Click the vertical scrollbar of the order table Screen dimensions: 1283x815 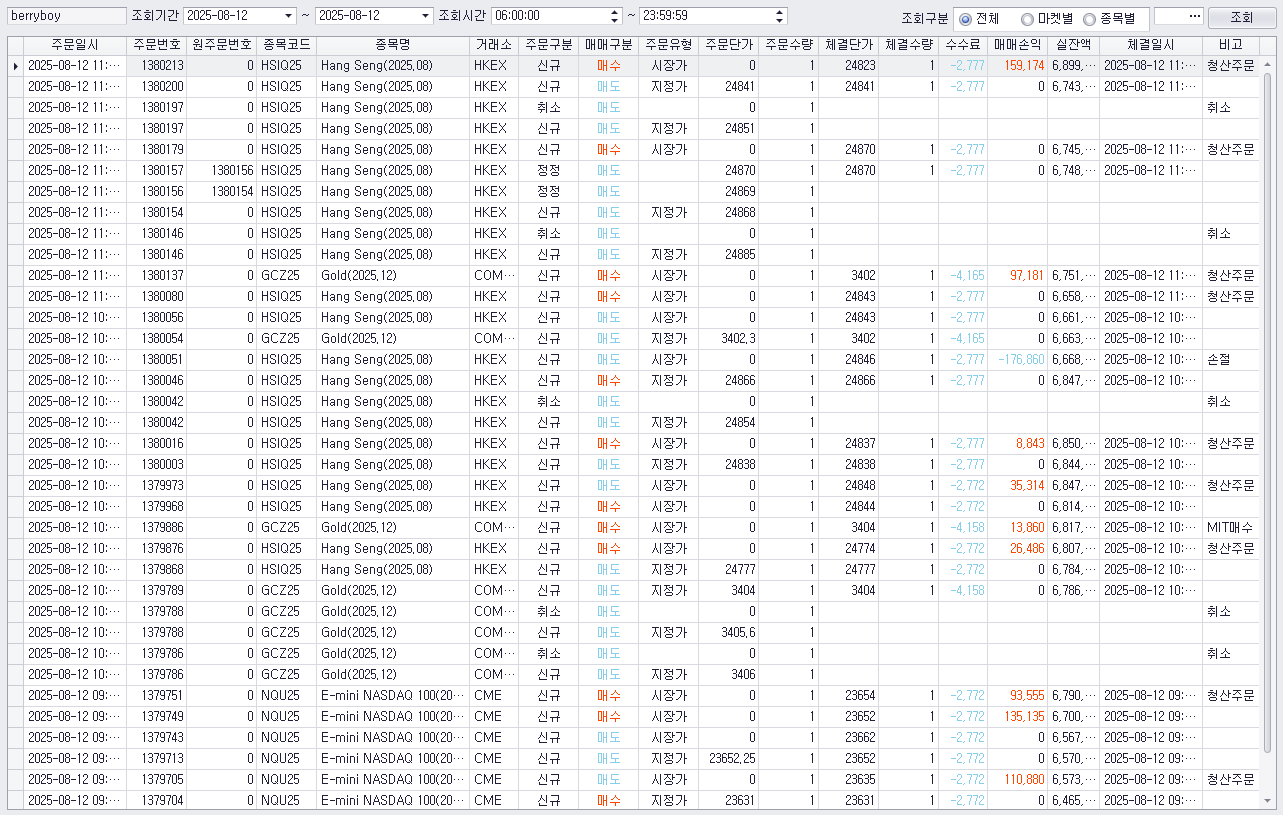(x=1268, y=413)
